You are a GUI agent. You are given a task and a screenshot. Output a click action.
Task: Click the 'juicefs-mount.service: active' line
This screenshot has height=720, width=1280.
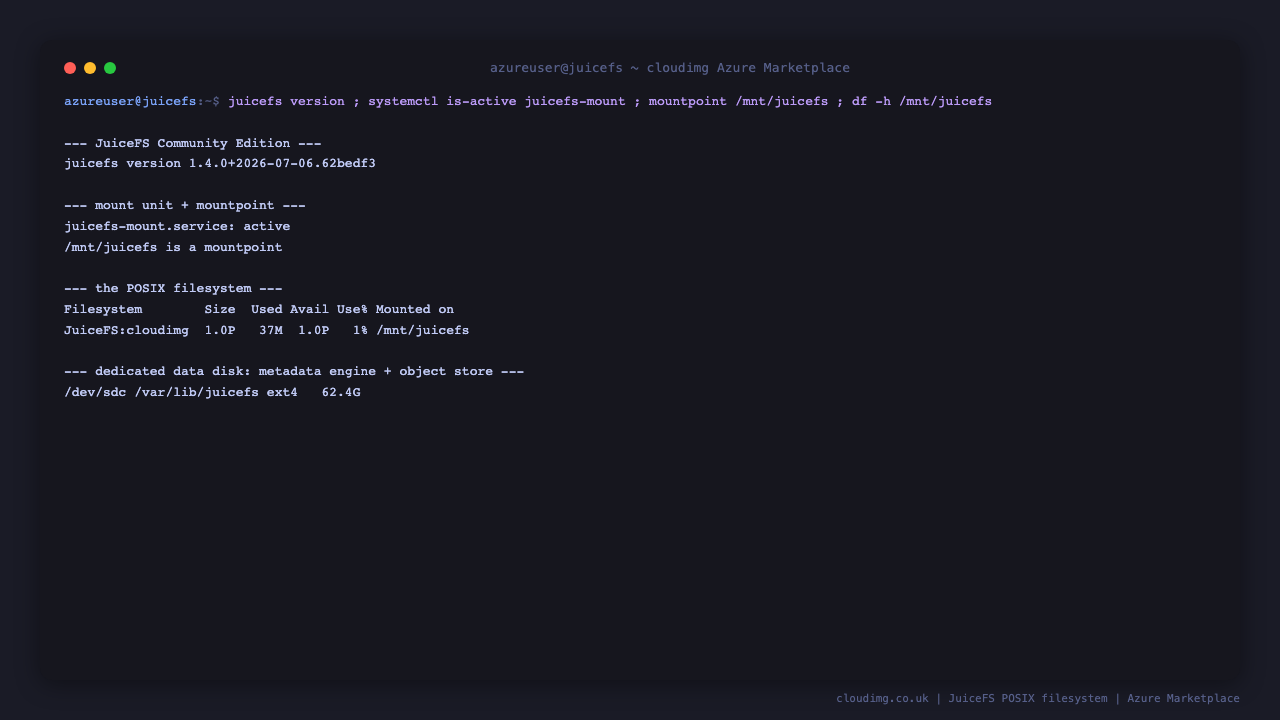click(x=177, y=226)
